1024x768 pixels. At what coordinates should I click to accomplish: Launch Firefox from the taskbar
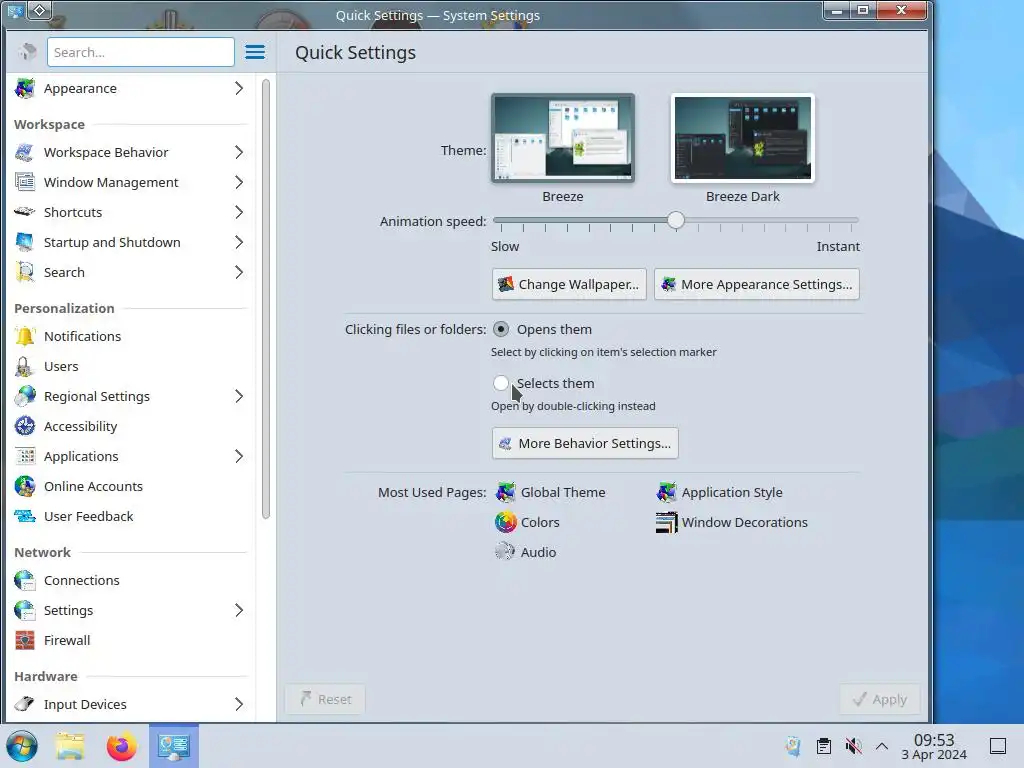pos(121,746)
